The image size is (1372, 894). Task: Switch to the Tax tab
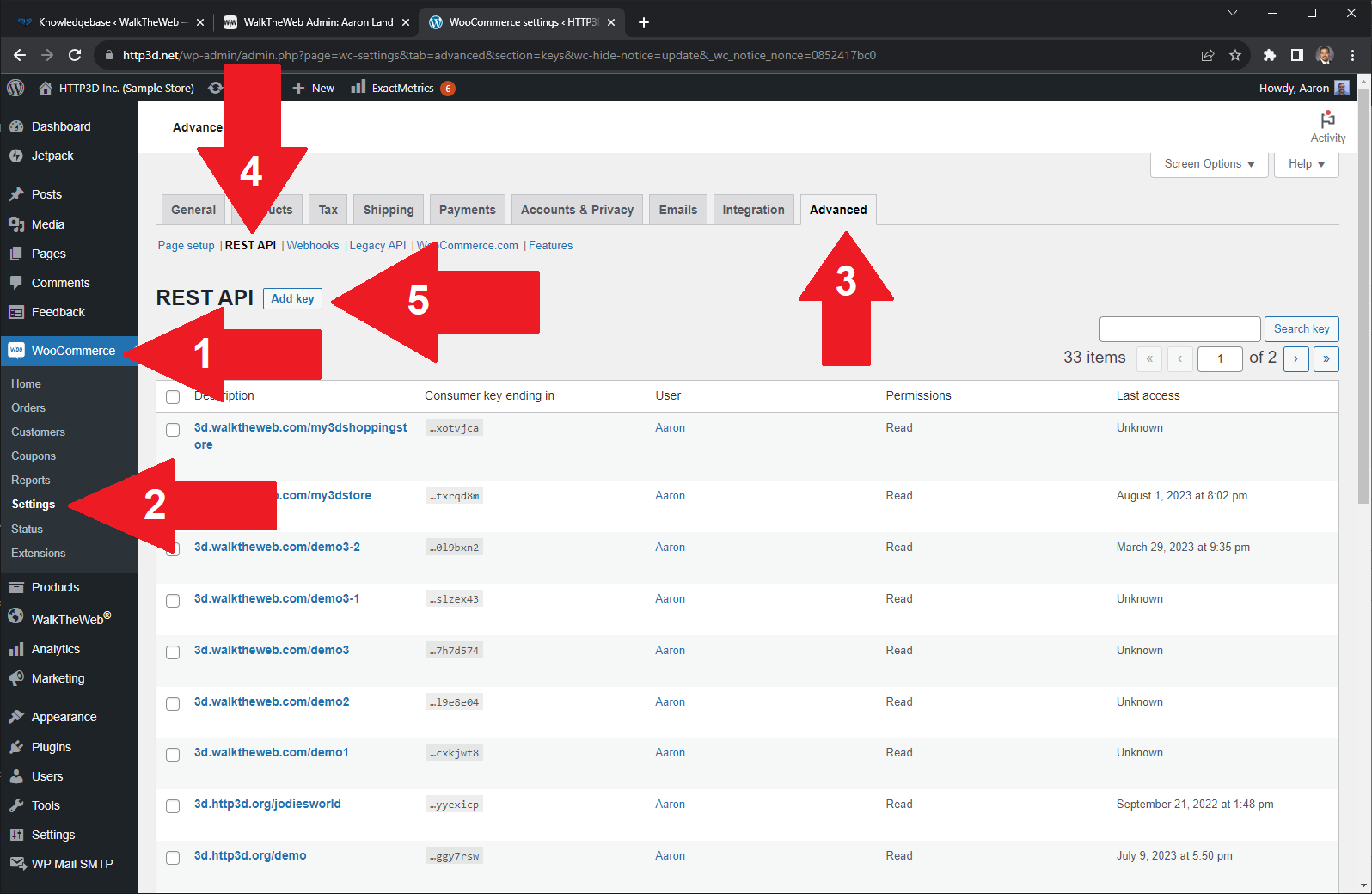(x=328, y=210)
